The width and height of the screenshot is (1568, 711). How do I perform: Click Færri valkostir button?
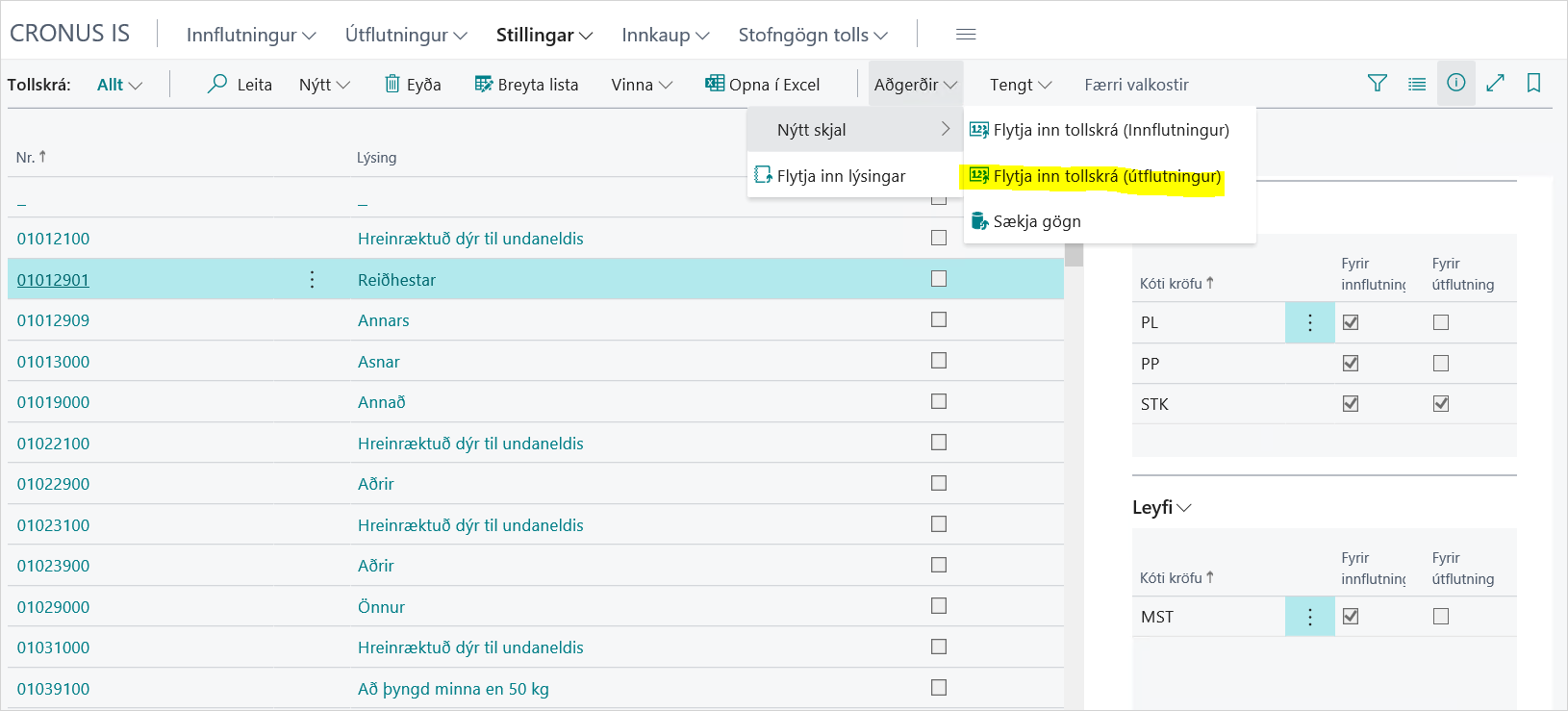pyautogui.click(x=1136, y=85)
